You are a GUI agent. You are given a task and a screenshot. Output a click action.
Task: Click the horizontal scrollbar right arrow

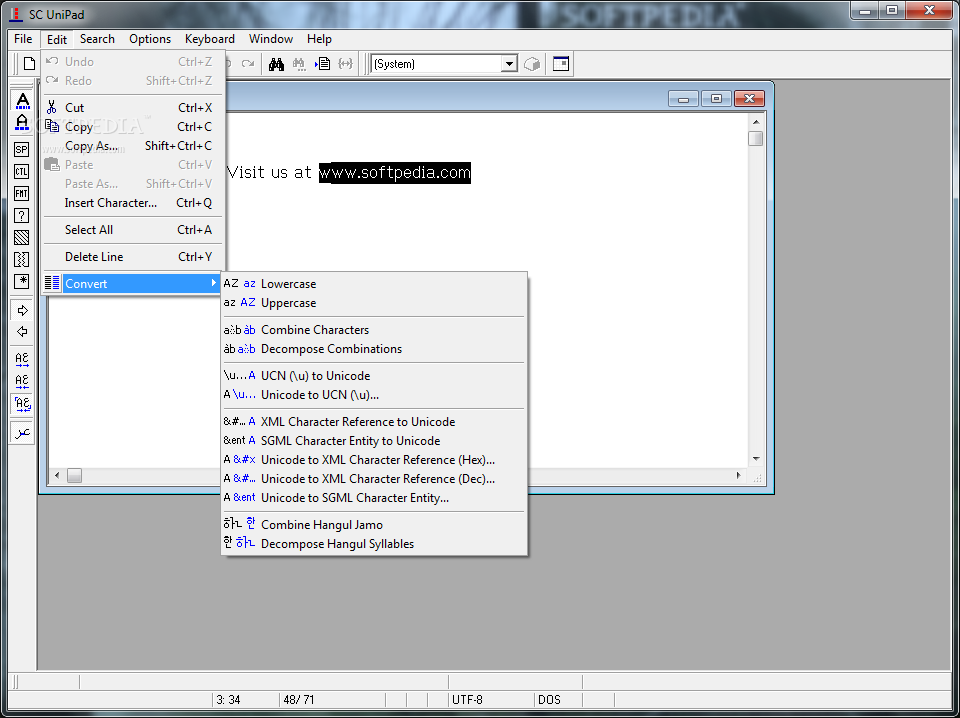tap(738, 475)
